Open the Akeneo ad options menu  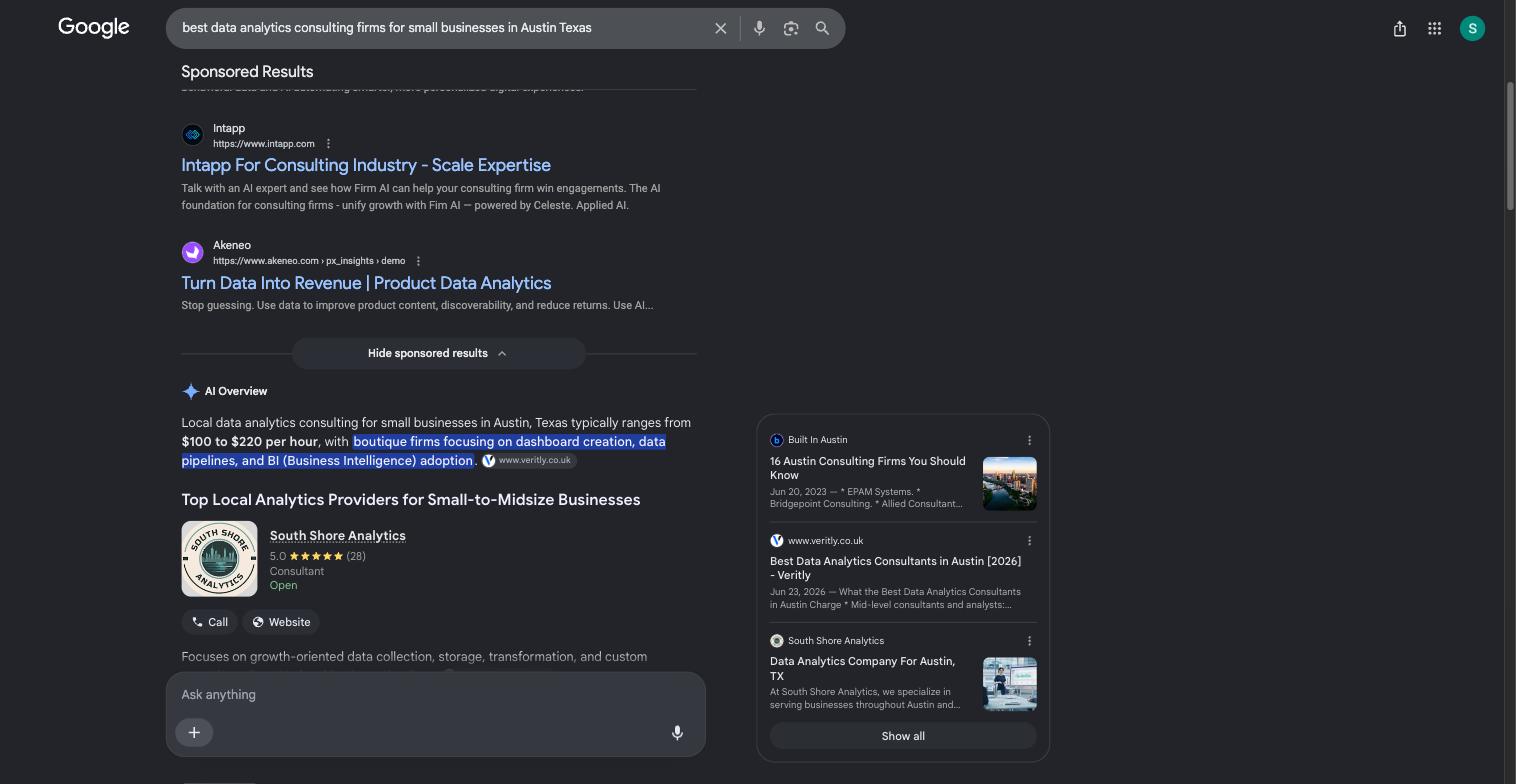coord(418,261)
